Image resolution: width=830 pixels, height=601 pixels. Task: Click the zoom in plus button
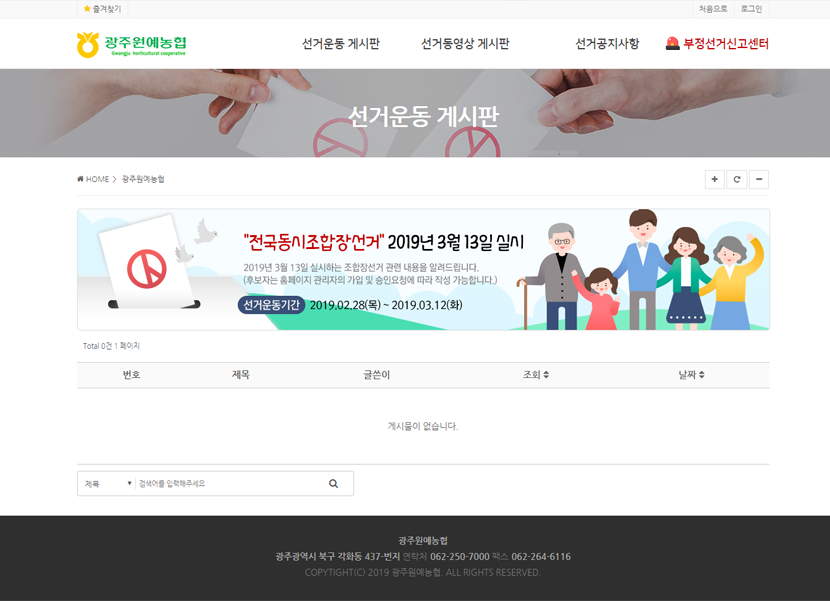(x=714, y=179)
